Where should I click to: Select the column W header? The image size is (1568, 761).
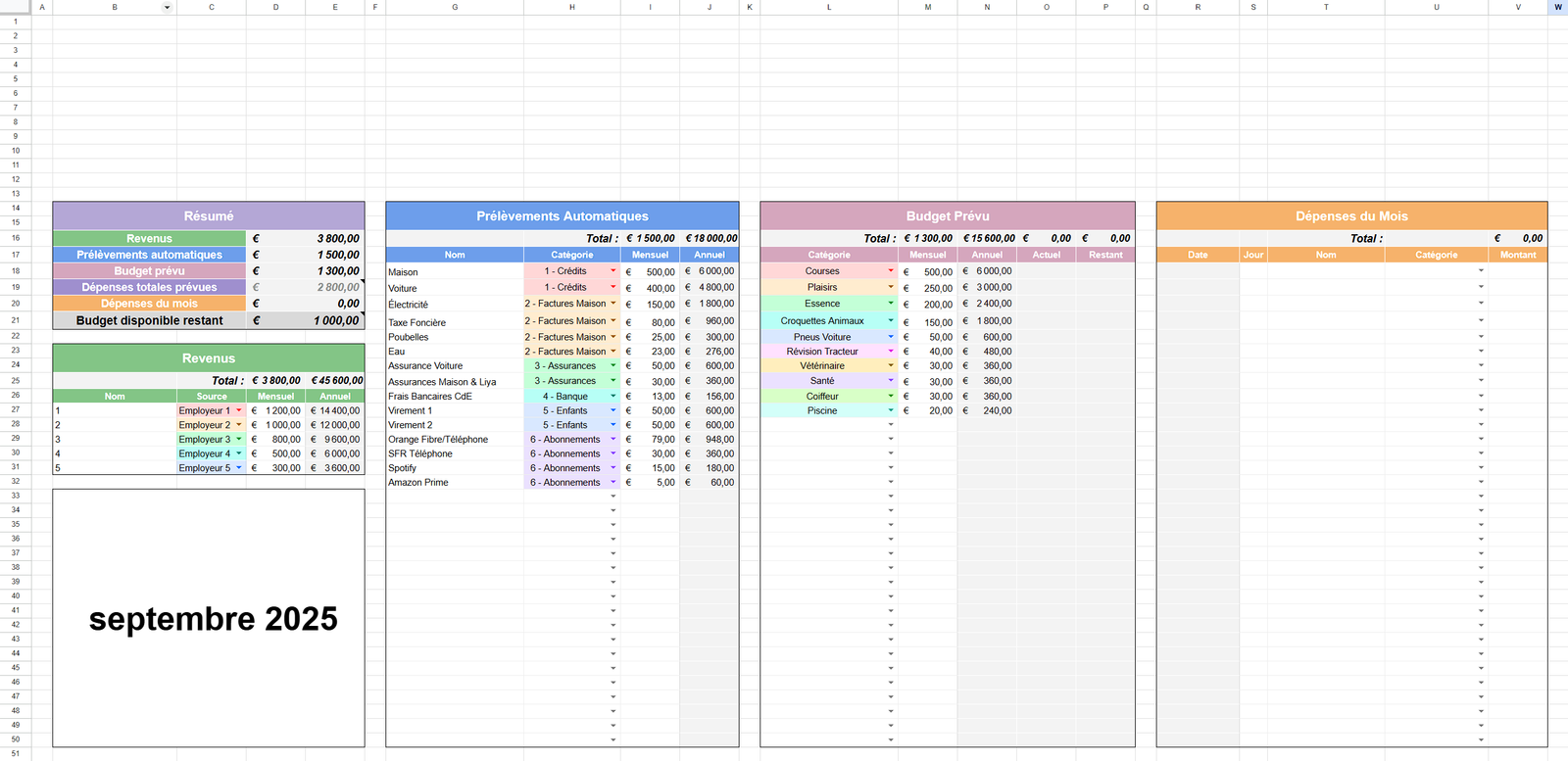(x=1557, y=7)
